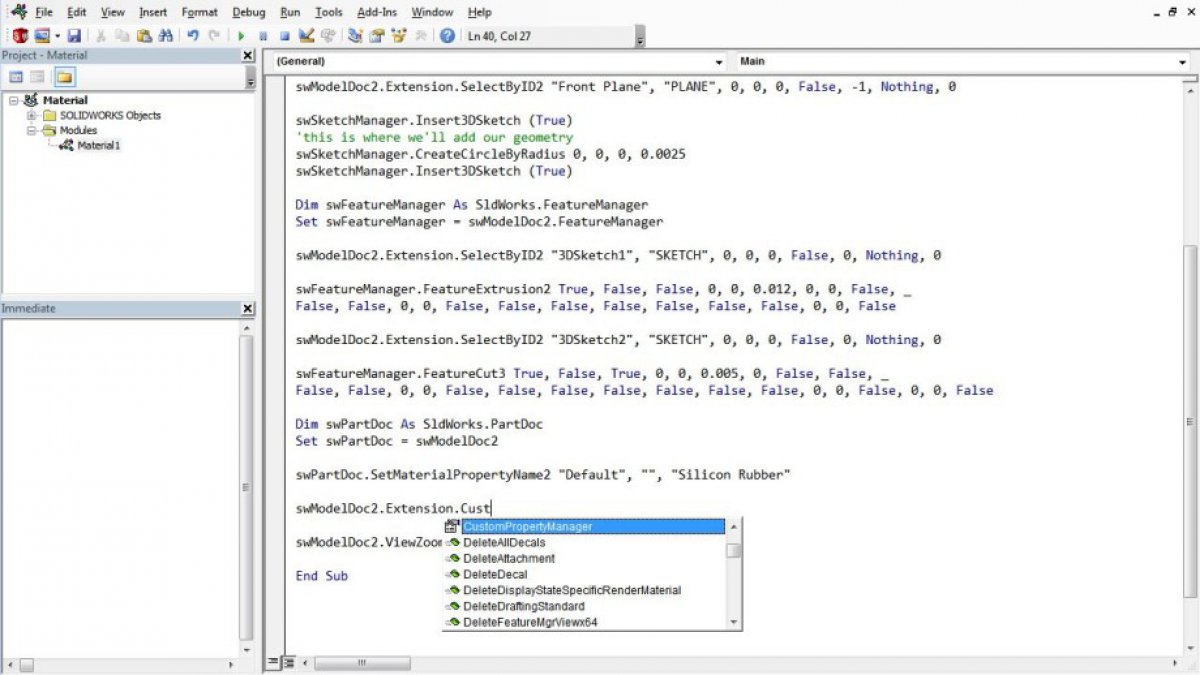The width and height of the screenshot is (1200, 675).
Task: Select CustomPropertyManager from the autocomplete list
Action: pos(527,526)
